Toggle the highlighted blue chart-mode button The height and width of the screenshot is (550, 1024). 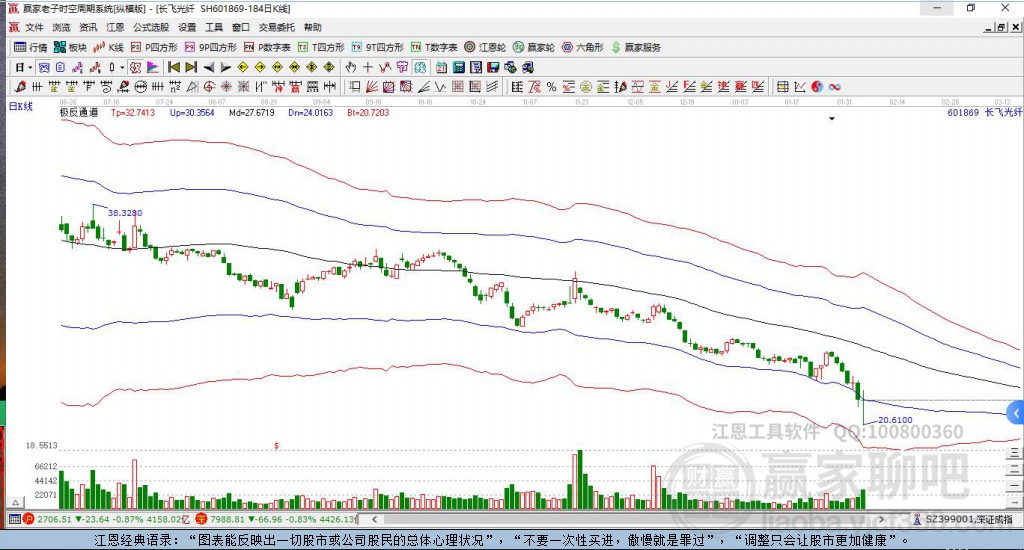pyautogui.click(x=44, y=67)
